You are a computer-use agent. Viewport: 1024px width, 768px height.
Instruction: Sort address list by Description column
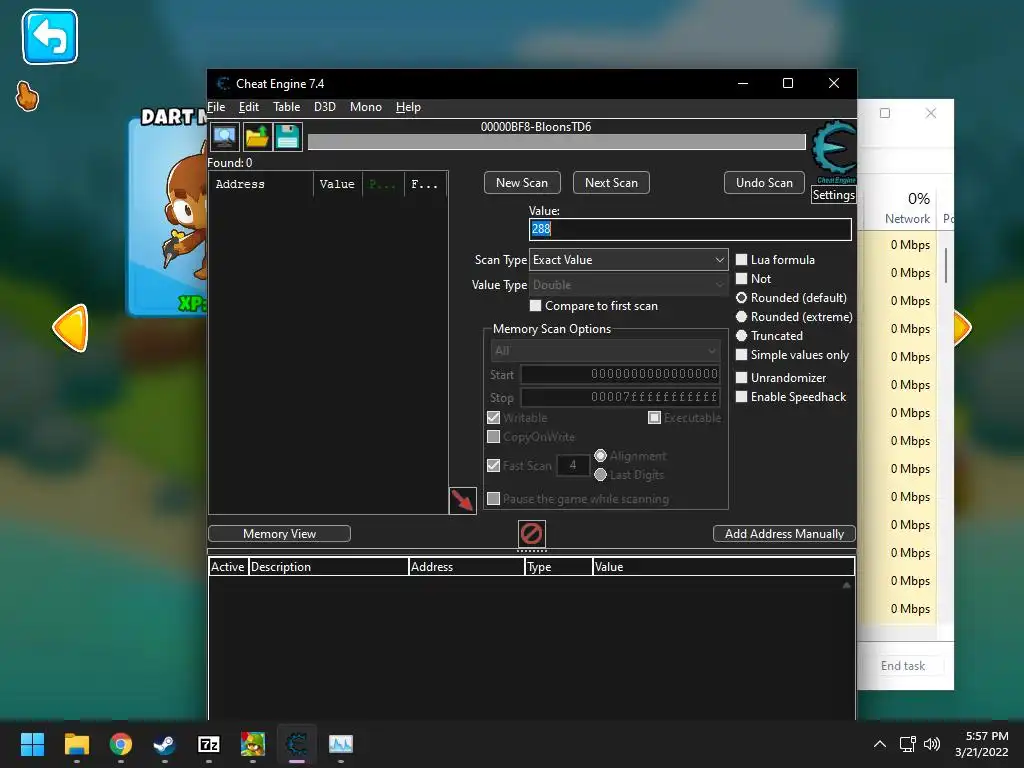point(328,567)
